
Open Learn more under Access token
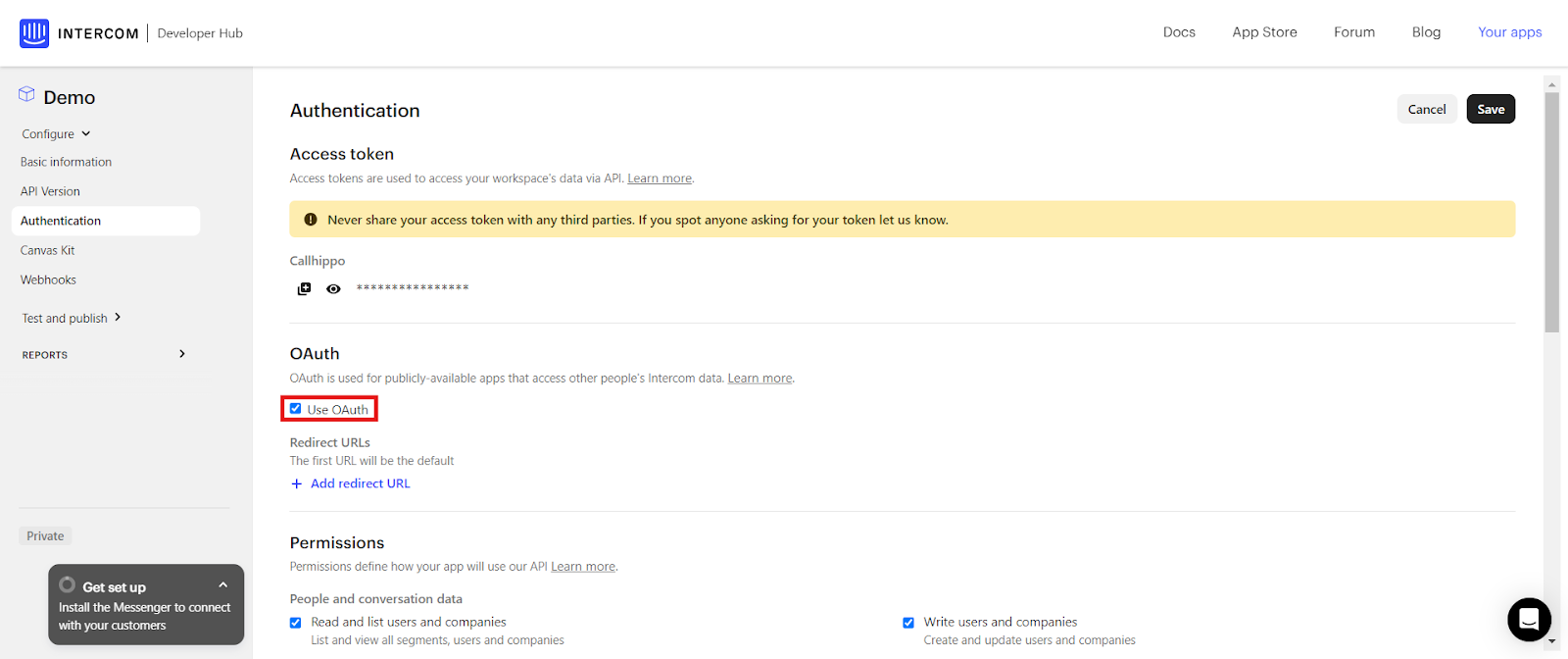(x=660, y=178)
